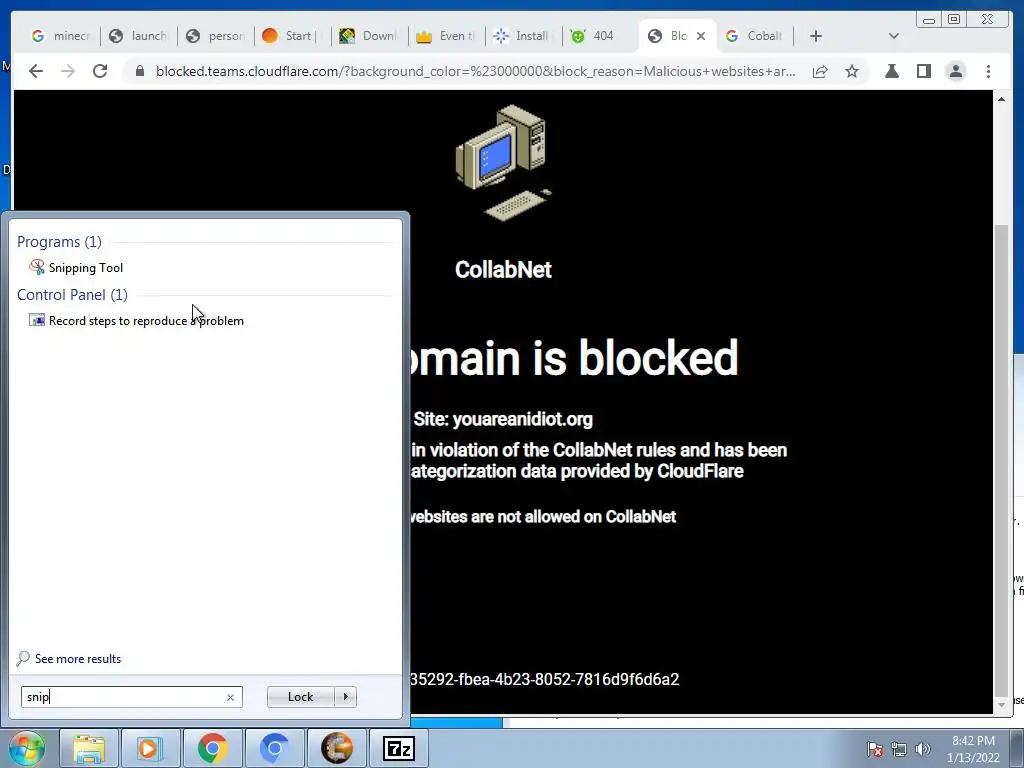Open Chrome three-dot menu
The image size is (1024, 768).
tap(988, 71)
